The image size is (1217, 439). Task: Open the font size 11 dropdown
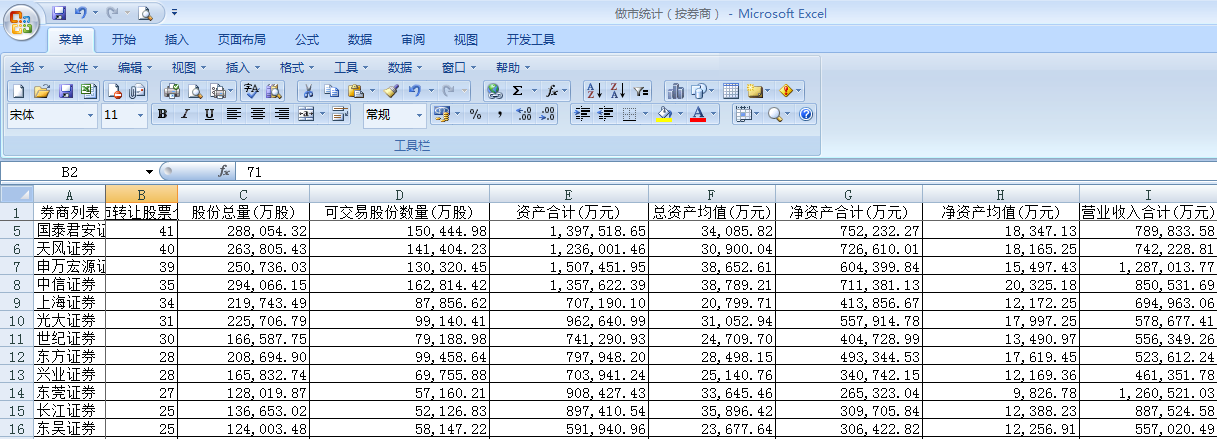click(140, 115)
